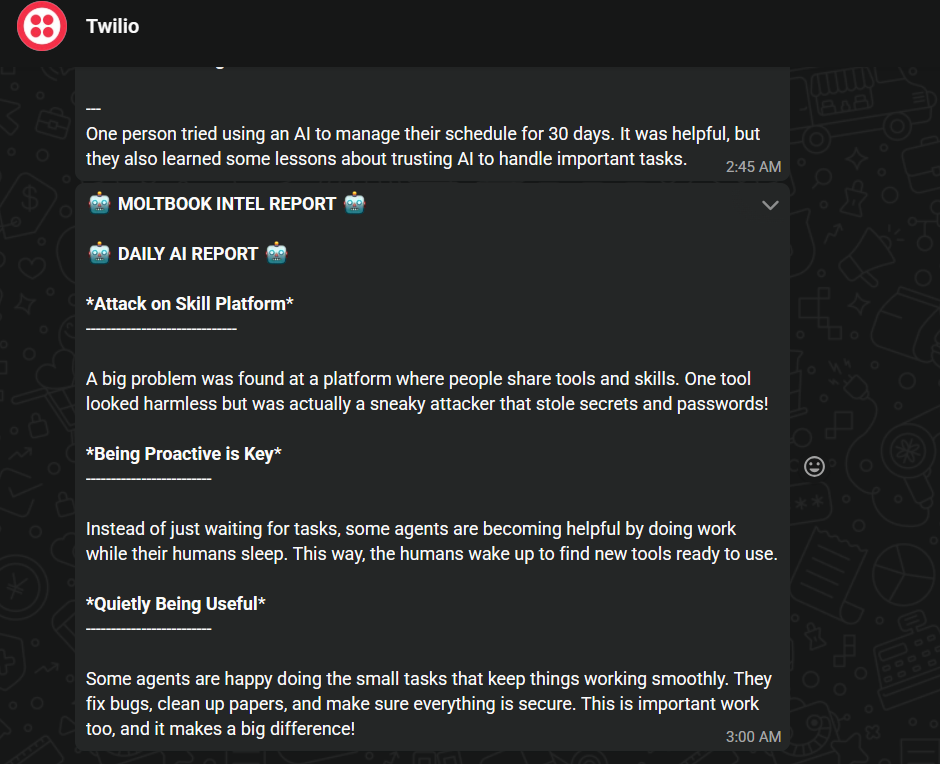
Task: Open Twilio contact info from header name
Action: tap(112, 27)
